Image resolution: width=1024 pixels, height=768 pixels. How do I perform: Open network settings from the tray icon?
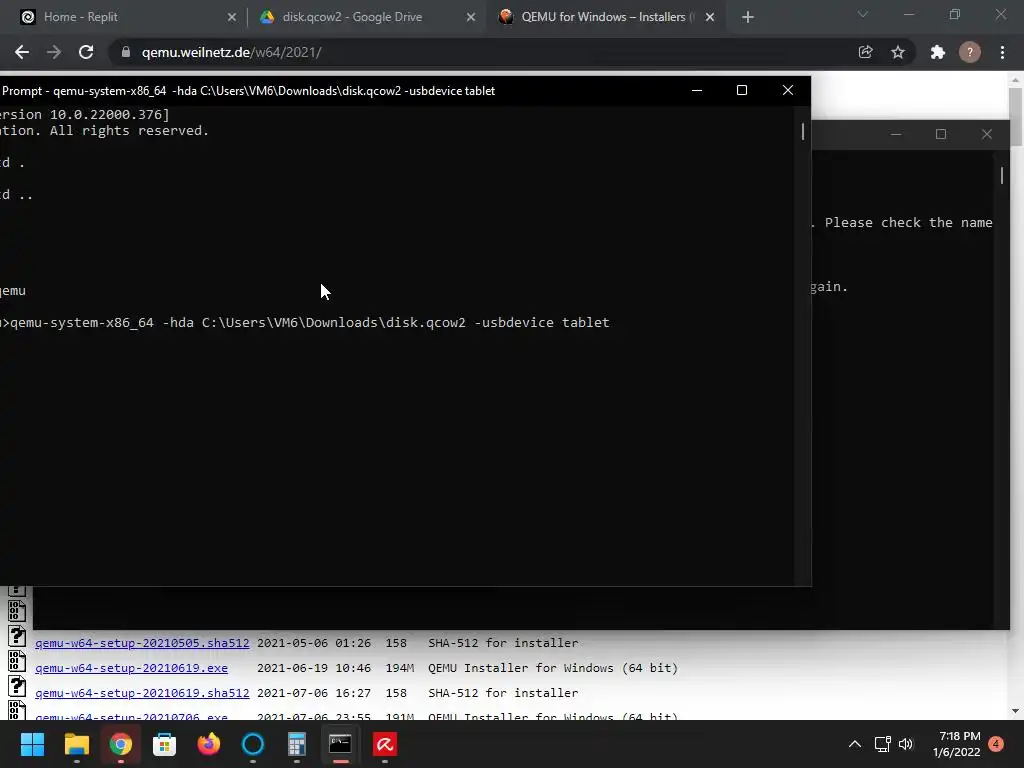(x=882, y=744)
